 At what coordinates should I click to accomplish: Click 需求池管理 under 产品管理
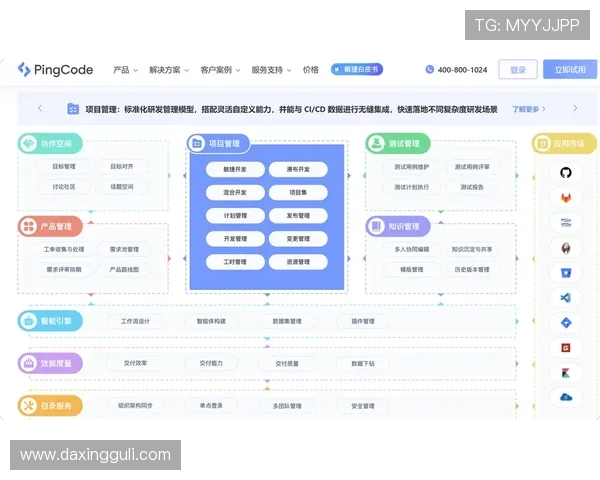coord(124,249)
